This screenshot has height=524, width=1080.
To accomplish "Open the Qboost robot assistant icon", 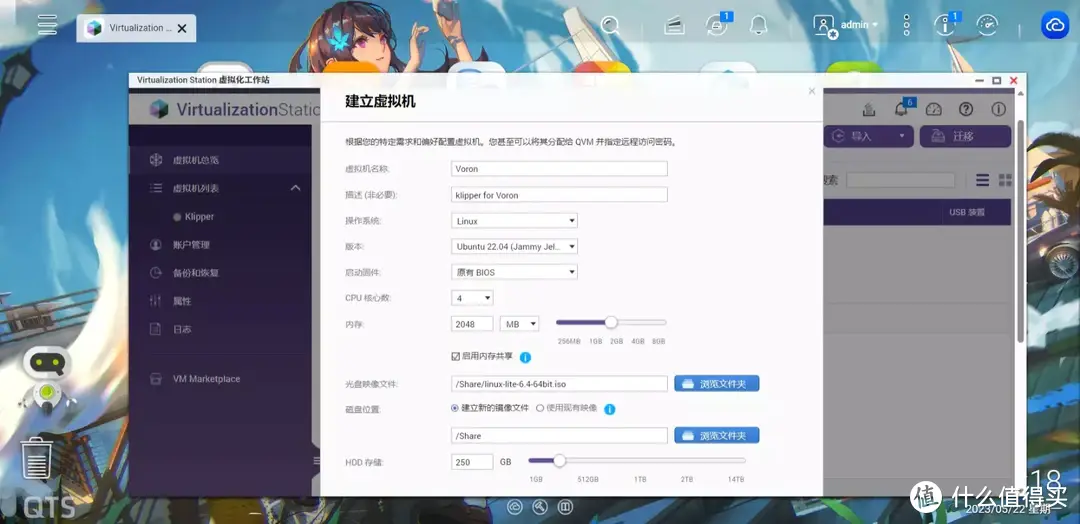I will (46, 379).
